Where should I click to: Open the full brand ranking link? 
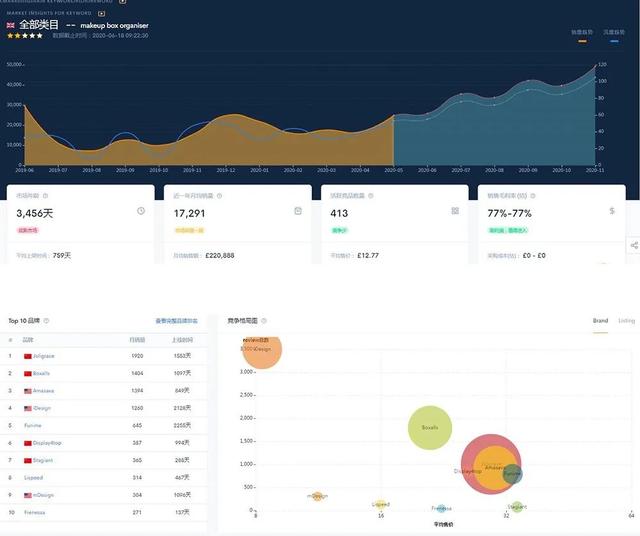point(176,321)
